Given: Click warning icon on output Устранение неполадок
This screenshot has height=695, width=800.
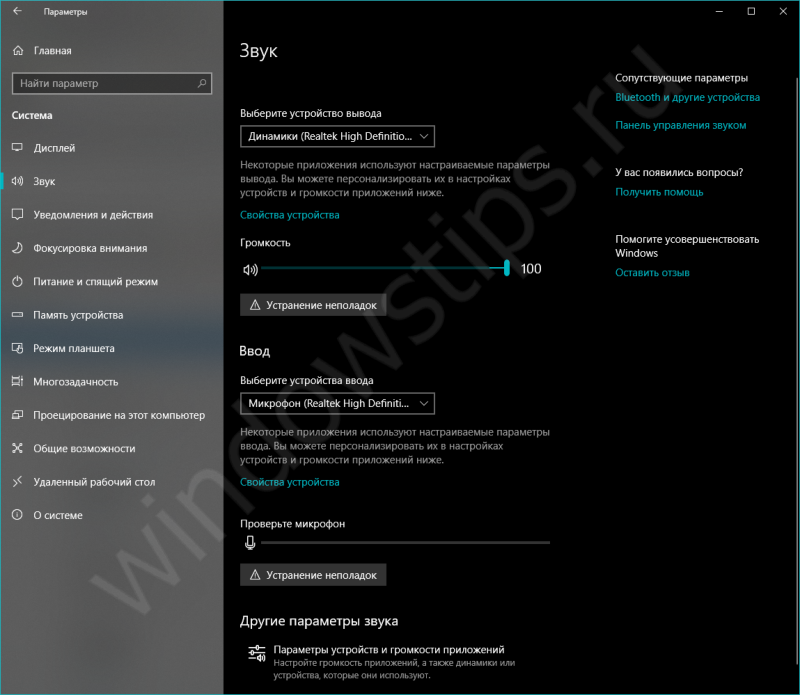Looking at the screenshot, I should coord(255,305).
